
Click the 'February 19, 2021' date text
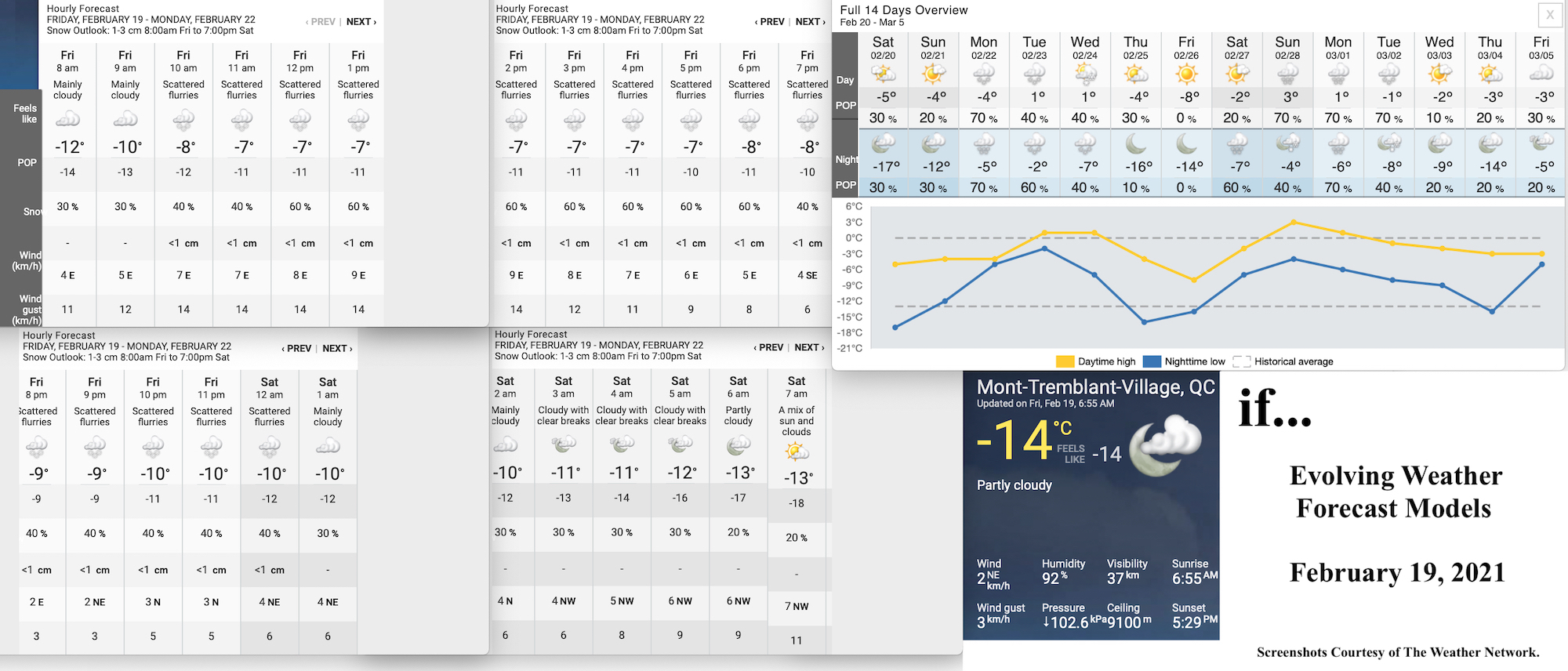1397,573
